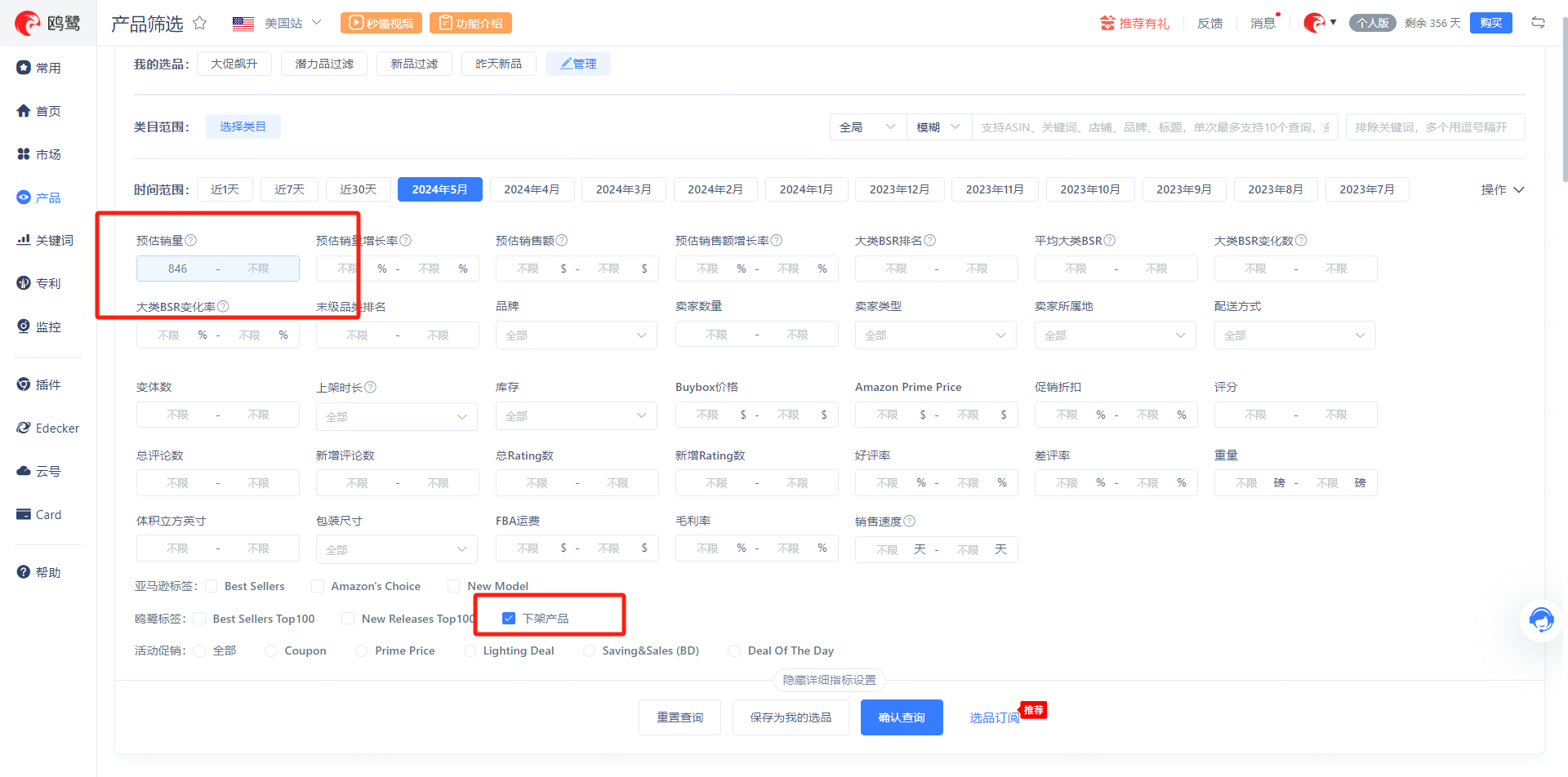Check the Best Sellers Amazon label

(x=212, y=586)
